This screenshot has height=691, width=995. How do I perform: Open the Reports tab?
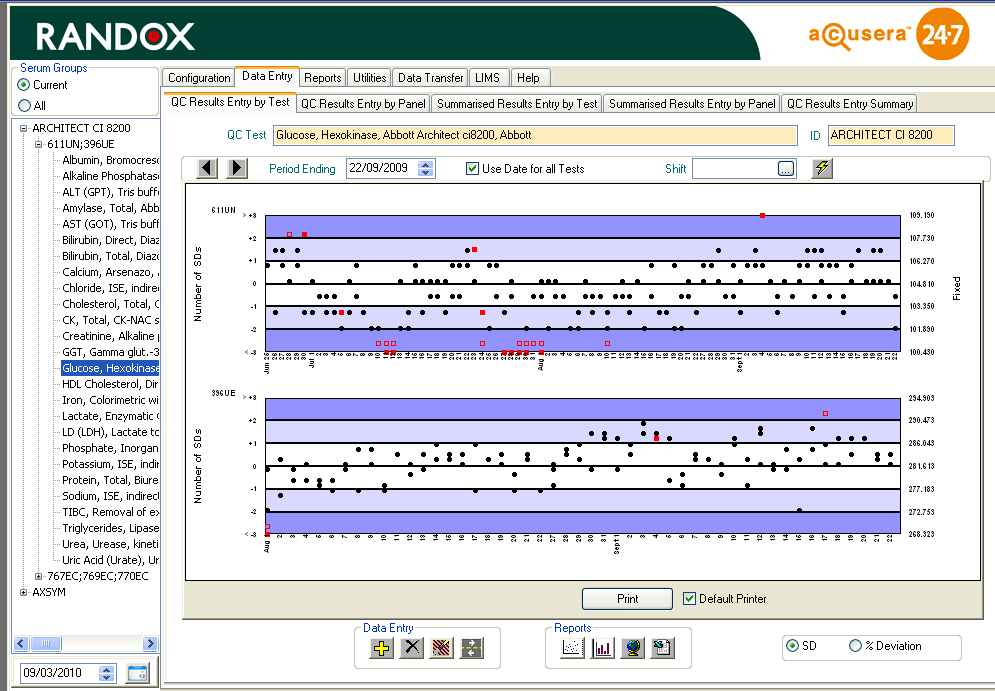[x=322, y=78]
